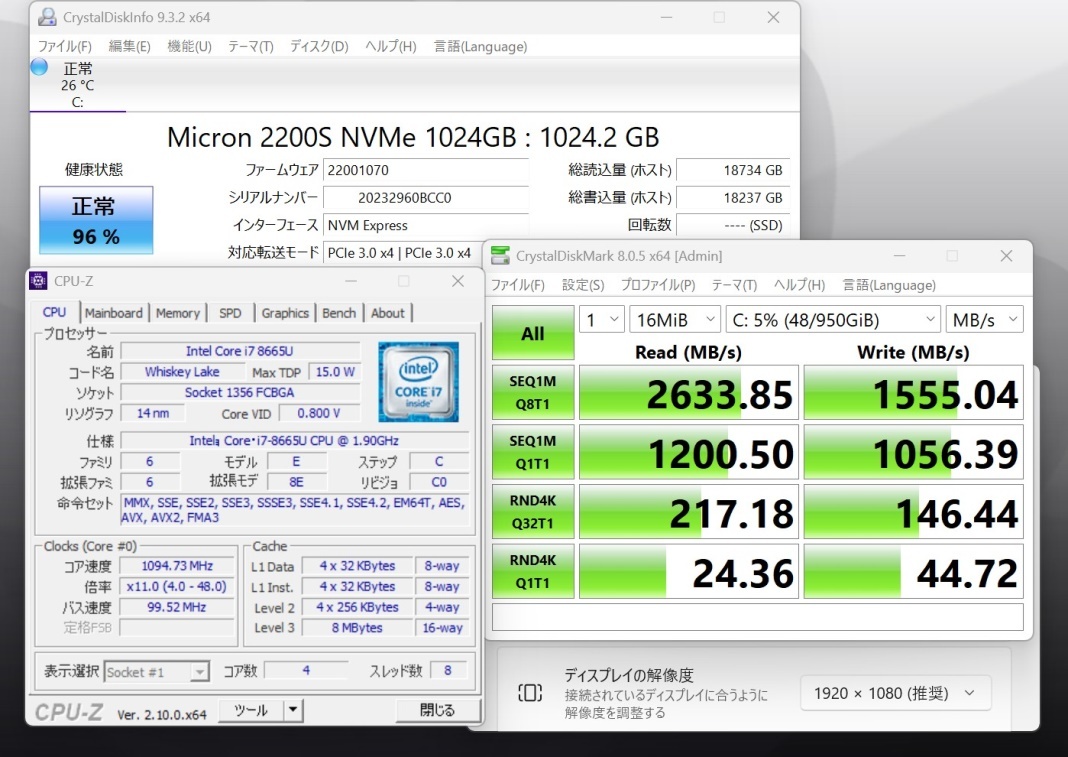The height and width of the screenshot is (757, 1068).
Task: Click the CPU-Z app icon in title bar
Action: [38, 281]
